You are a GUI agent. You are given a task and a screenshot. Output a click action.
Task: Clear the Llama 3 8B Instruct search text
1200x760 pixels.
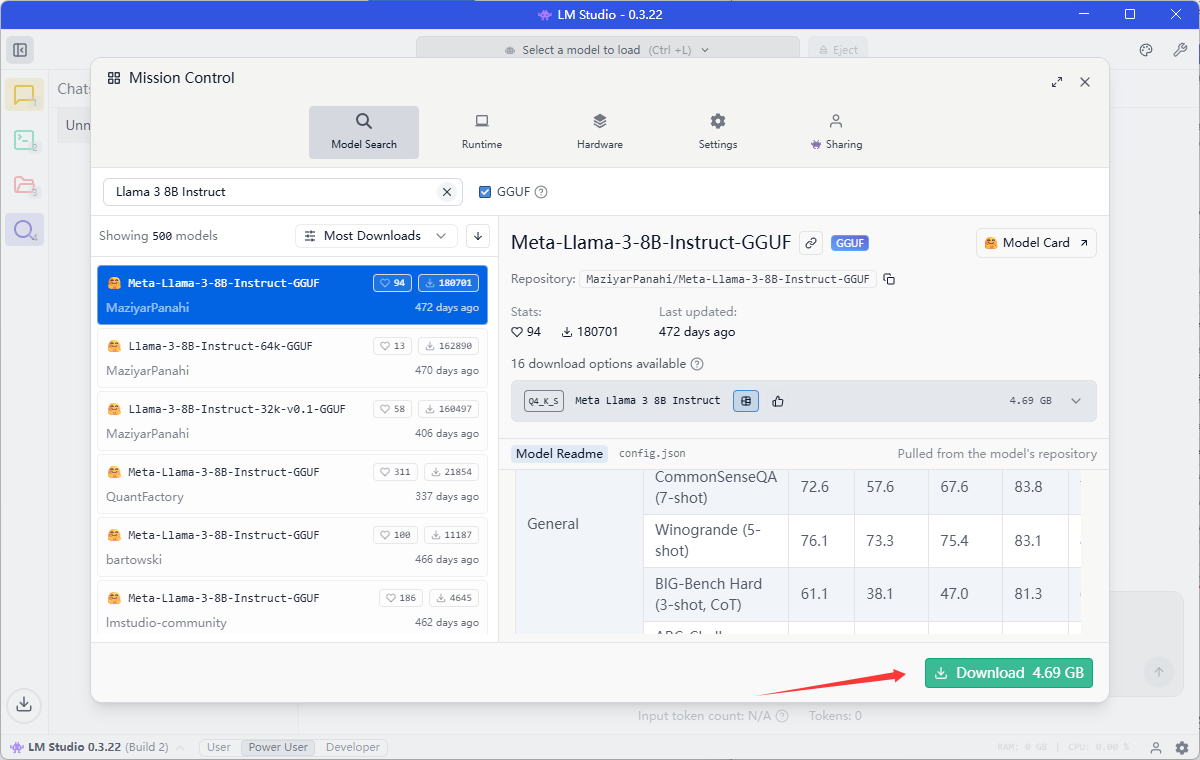(447, 192)
